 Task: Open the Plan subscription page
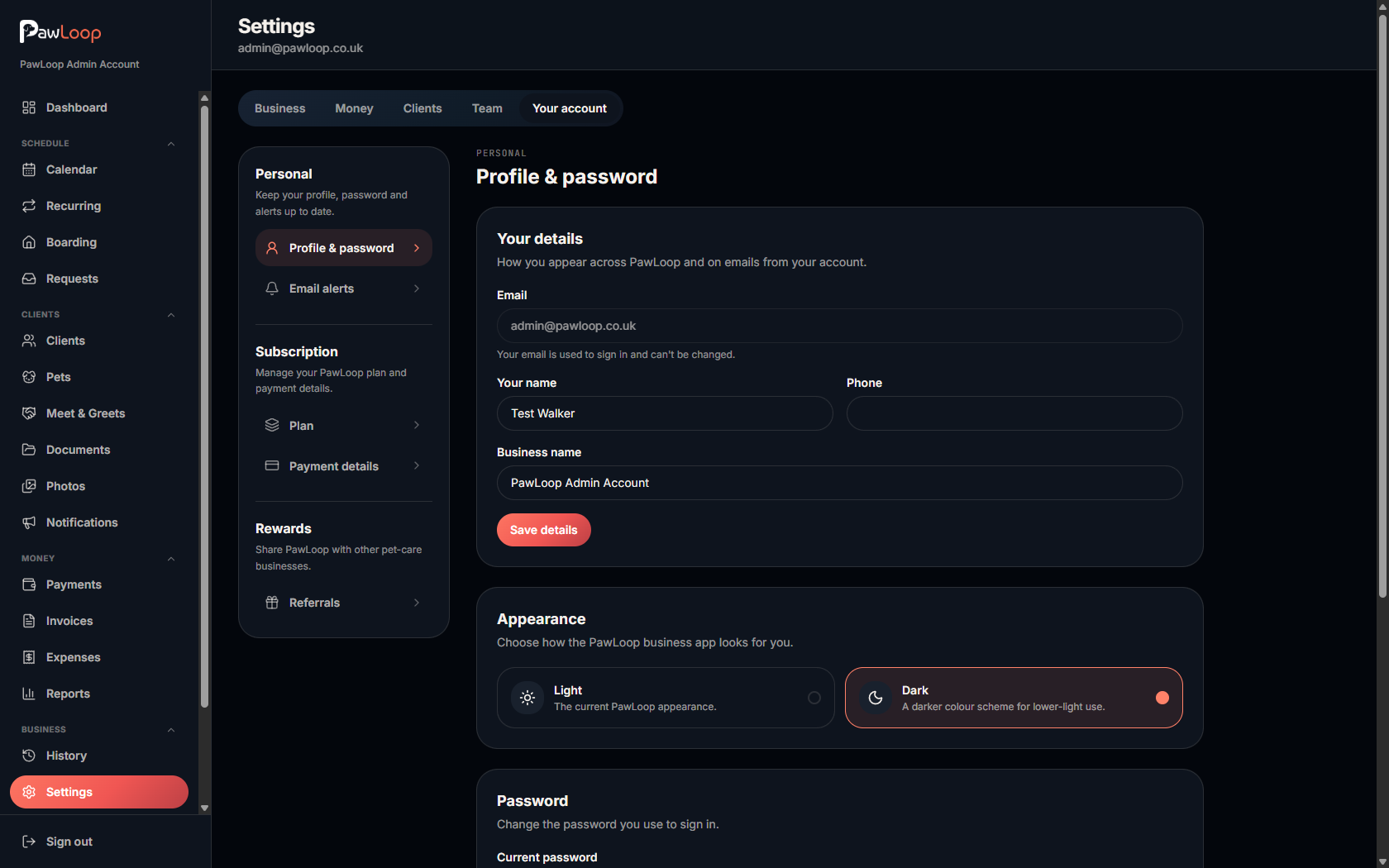click(x=344, y=425)
